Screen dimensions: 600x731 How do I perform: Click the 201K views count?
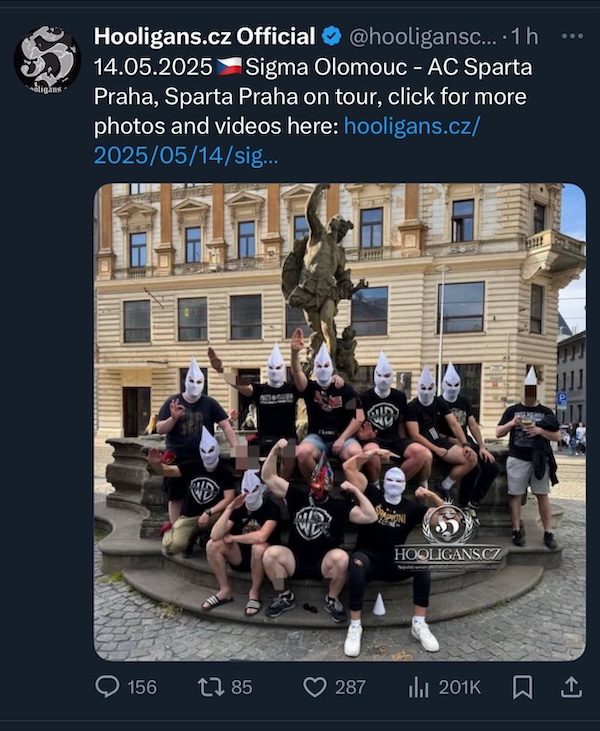(459, 688)
